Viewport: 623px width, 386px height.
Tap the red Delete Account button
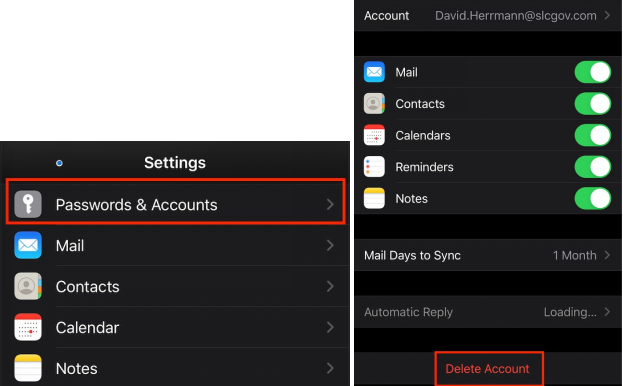coord(488,369)
